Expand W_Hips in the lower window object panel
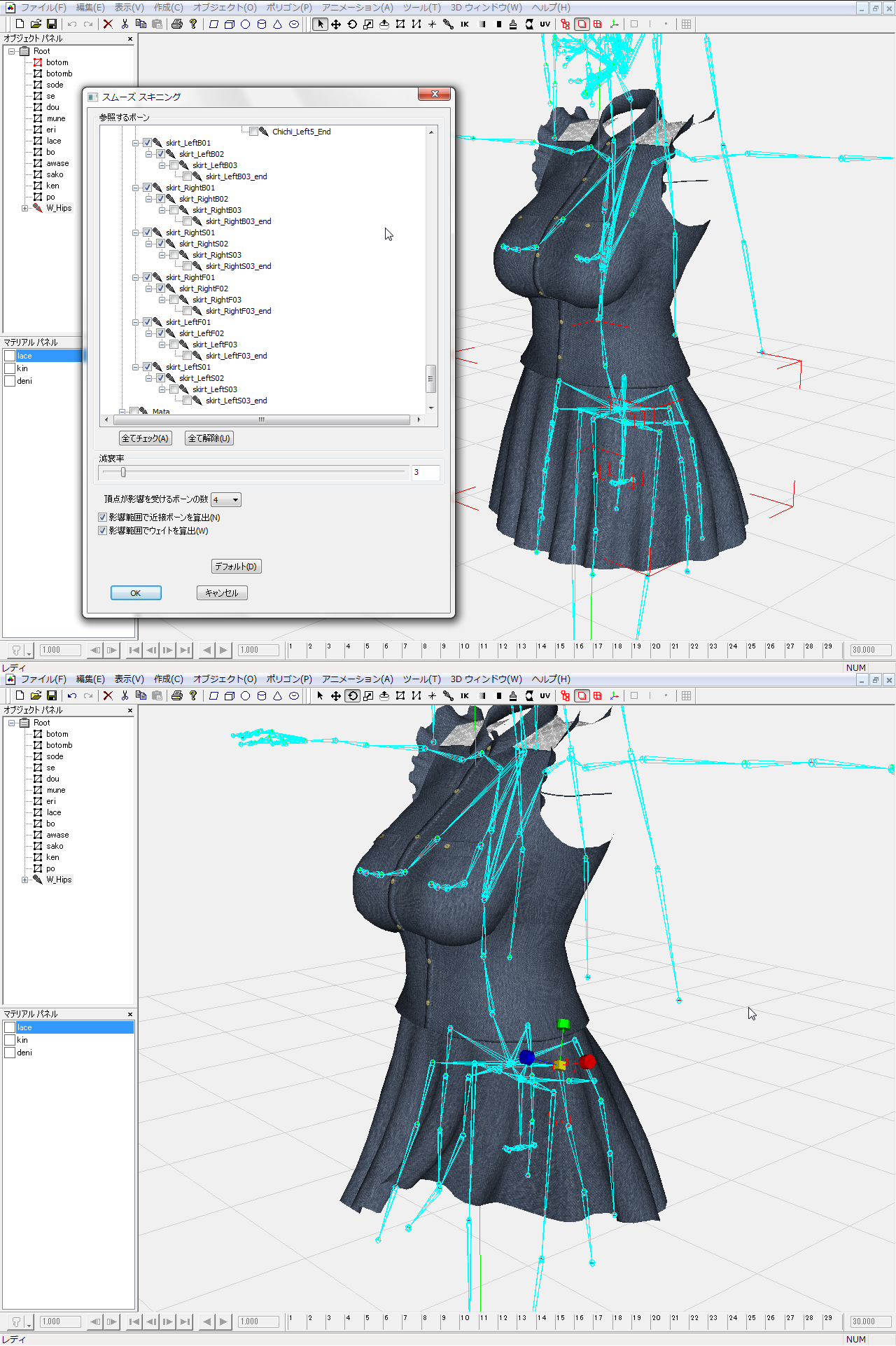Image resolution: width=896 pixels, height=1346 pixels. pyautogui.click(x=25, y=880)
